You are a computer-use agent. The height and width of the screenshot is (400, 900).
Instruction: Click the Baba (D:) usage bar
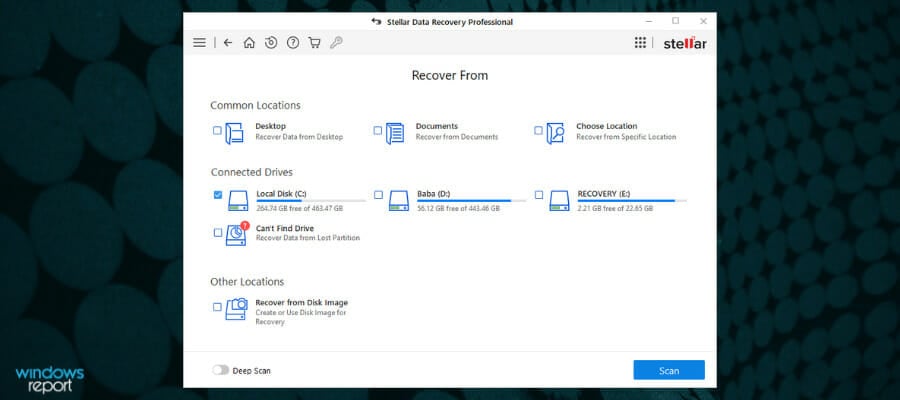click(471, 201)
